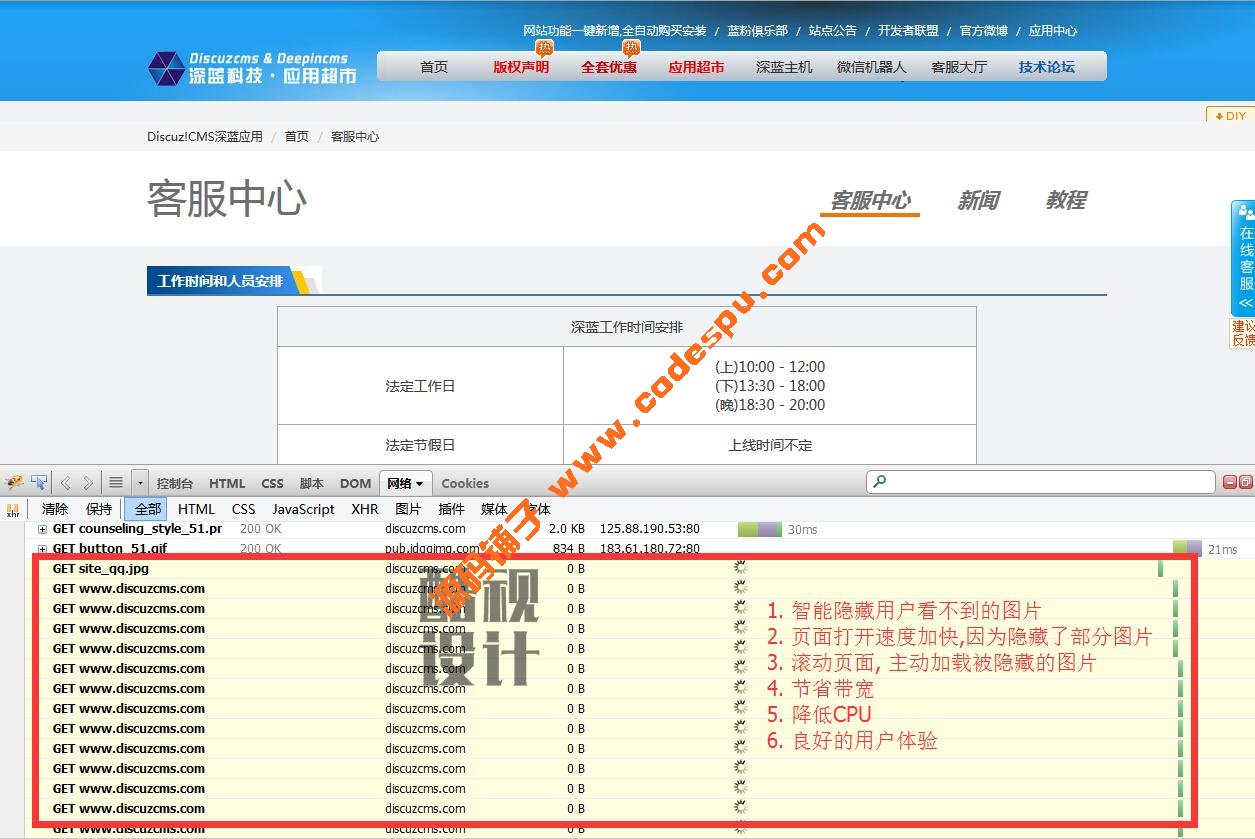The height and width of the screenshot is (839, 1255).
Task: Expand the button_51.gif request row
Action: (42, 549)
